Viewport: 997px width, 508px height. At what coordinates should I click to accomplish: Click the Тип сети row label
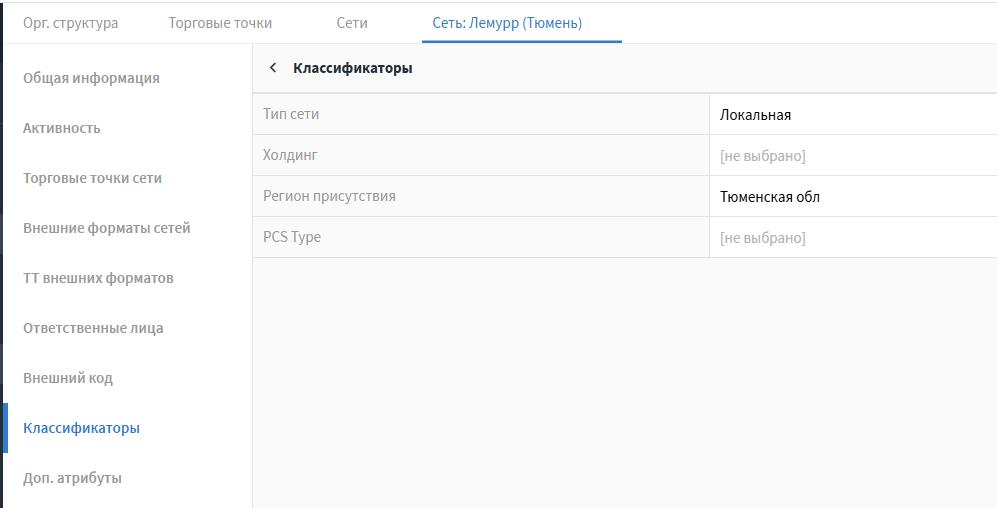291,114
